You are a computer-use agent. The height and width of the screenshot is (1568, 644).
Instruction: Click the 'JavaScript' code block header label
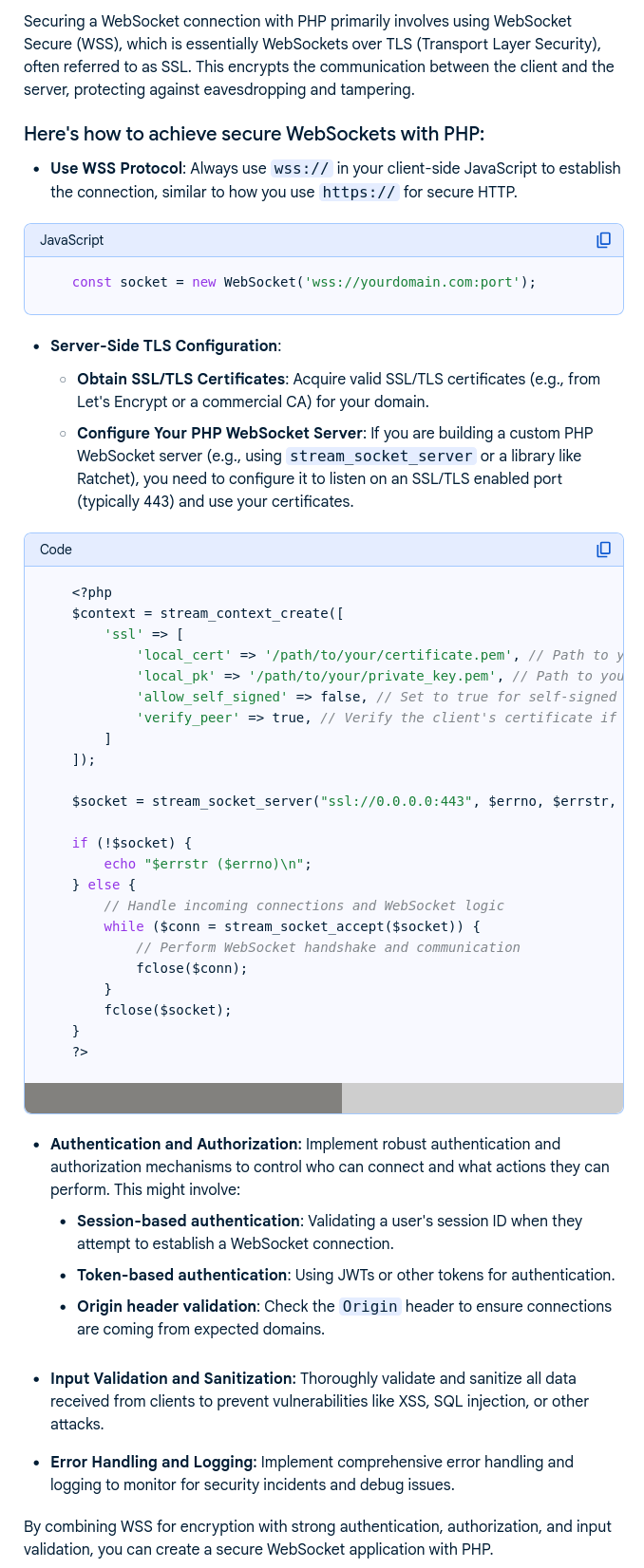pos(72,240)
